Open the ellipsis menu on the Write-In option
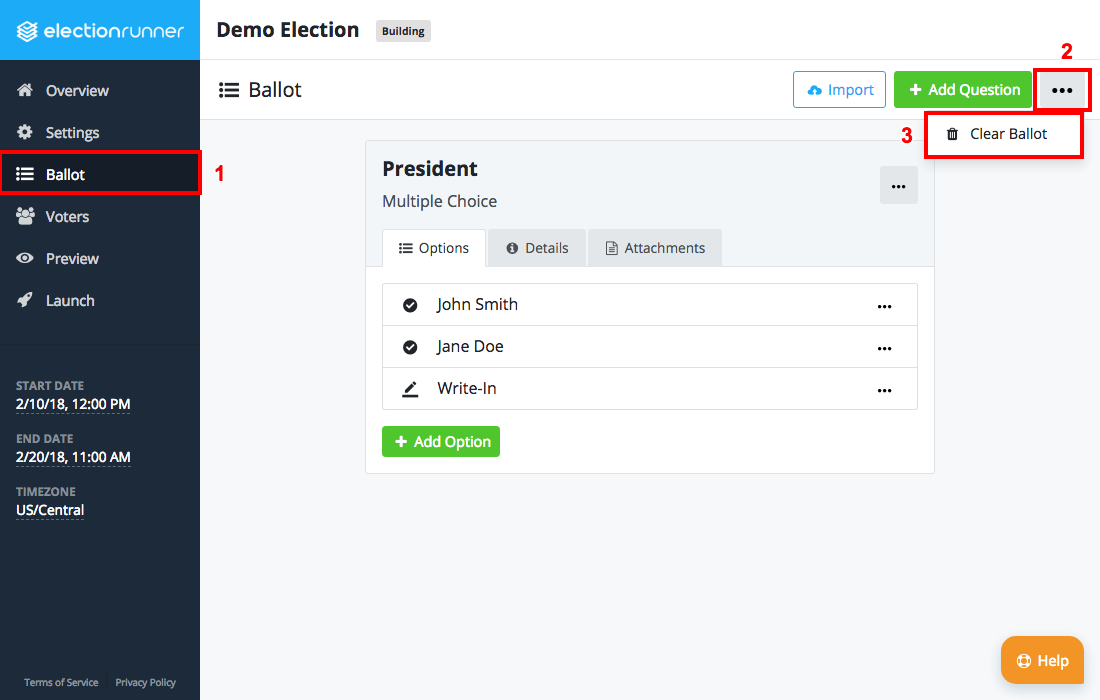This screenshot has height=700, width=1100. (x=884, y=390)
